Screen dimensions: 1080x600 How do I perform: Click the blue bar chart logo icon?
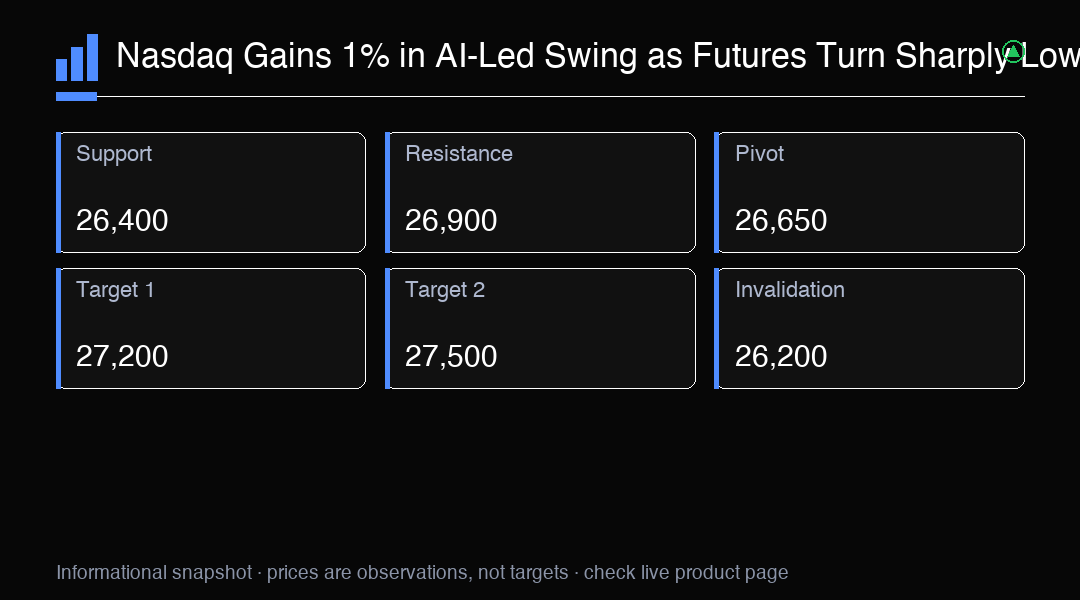pyautogui.click(x=77, y=57)
